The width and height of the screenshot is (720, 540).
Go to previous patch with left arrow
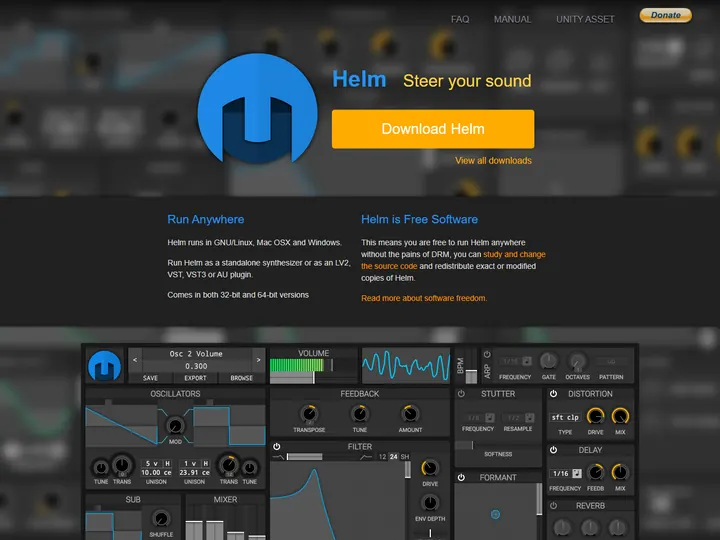[x=135, y=360]
